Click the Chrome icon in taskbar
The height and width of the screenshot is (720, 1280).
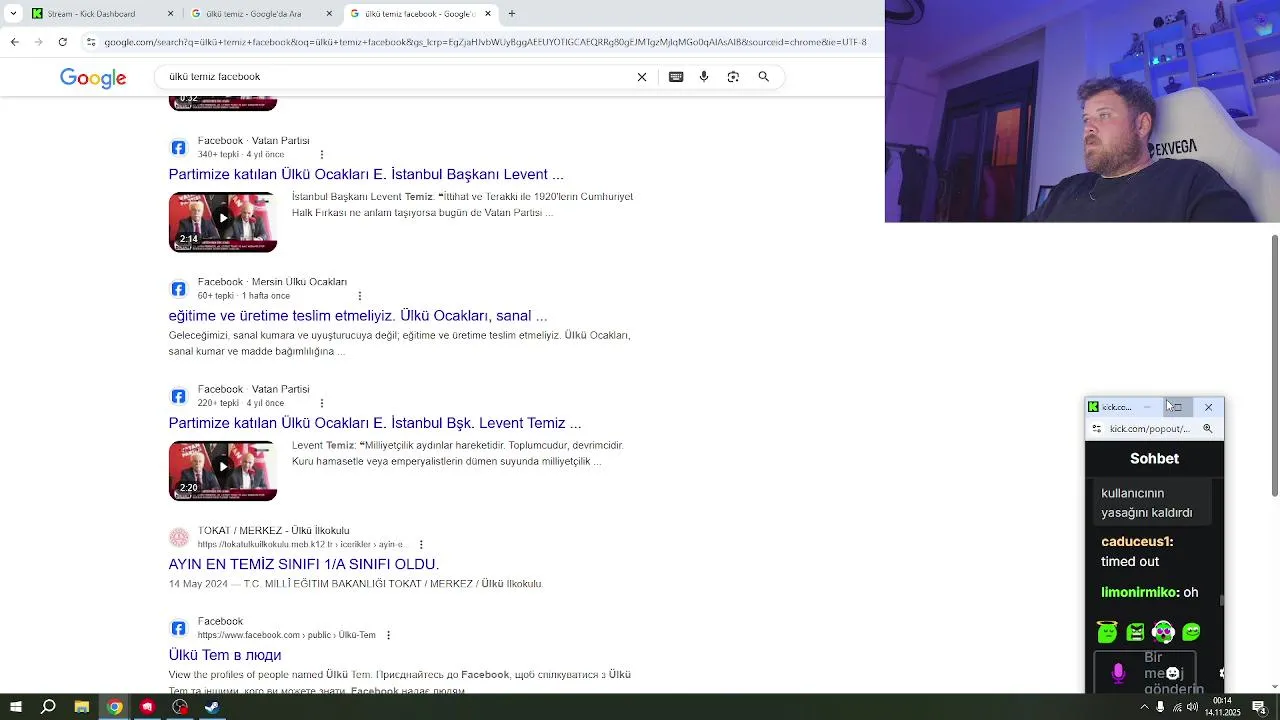(x=115, y=707)
